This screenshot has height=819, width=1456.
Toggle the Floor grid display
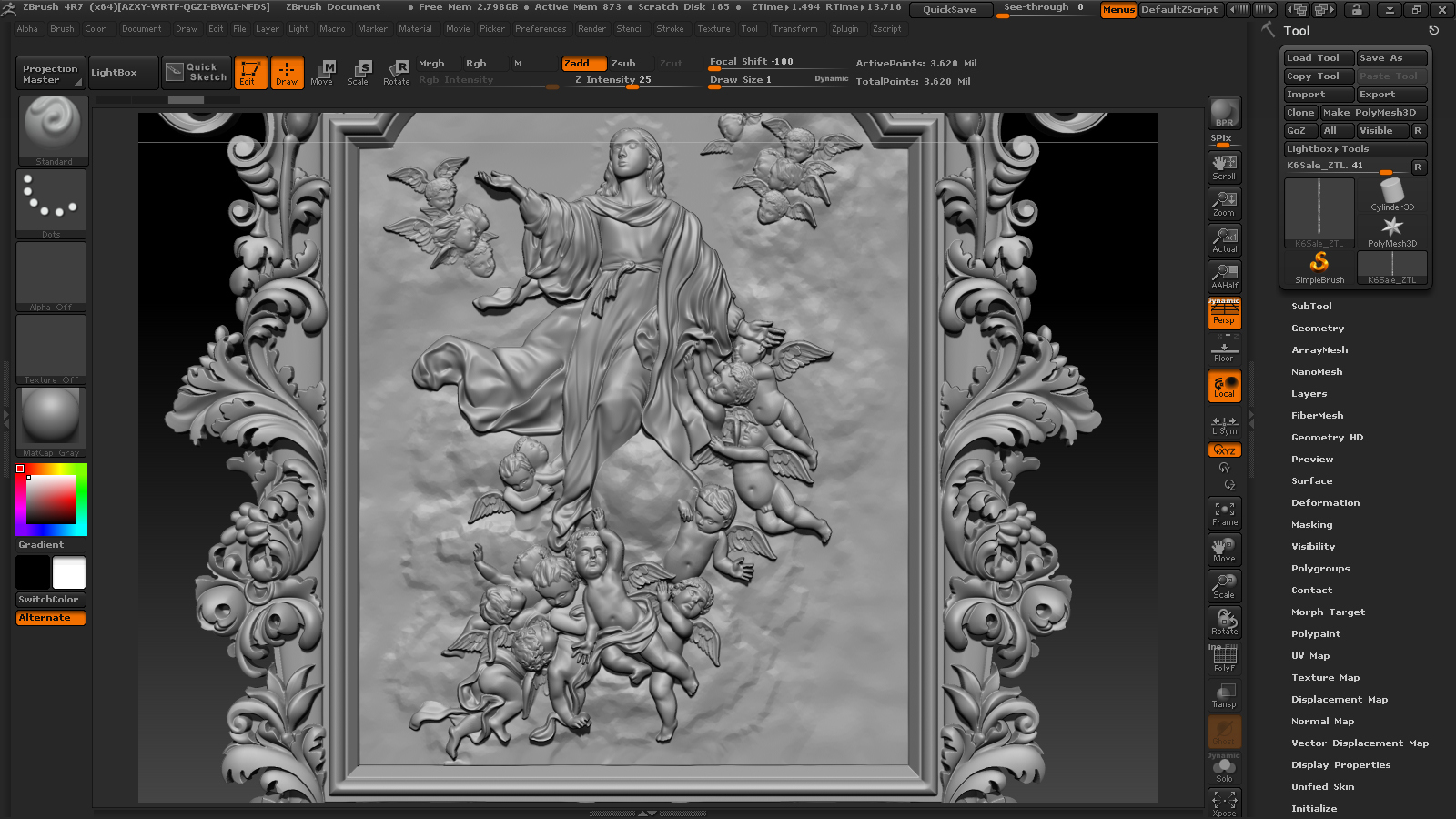click(x=1224, y=350)
